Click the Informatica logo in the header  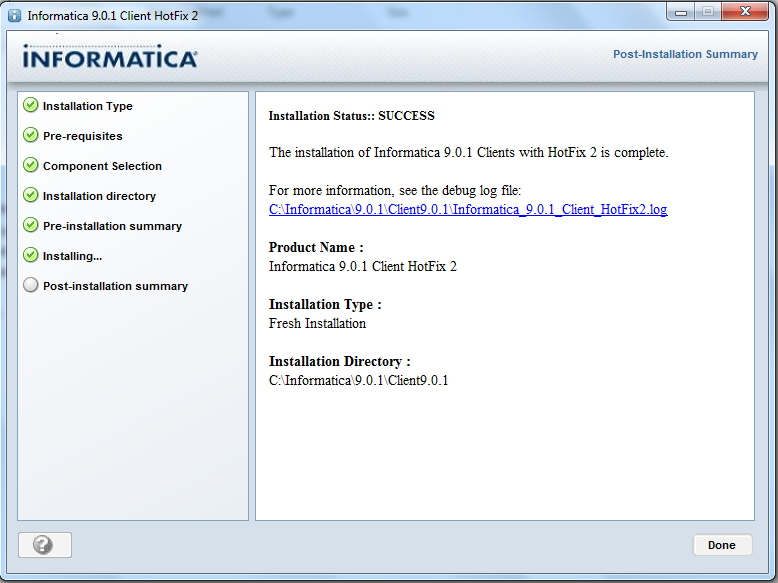coord(110,57)
